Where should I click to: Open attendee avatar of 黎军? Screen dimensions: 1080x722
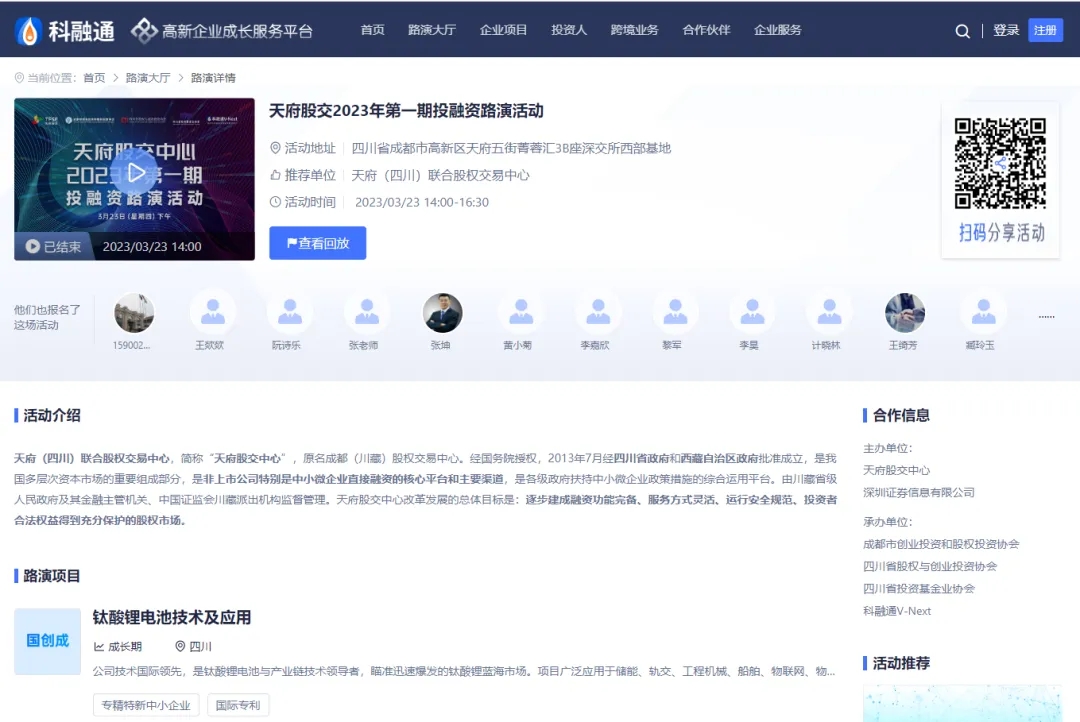click(675, 313)
